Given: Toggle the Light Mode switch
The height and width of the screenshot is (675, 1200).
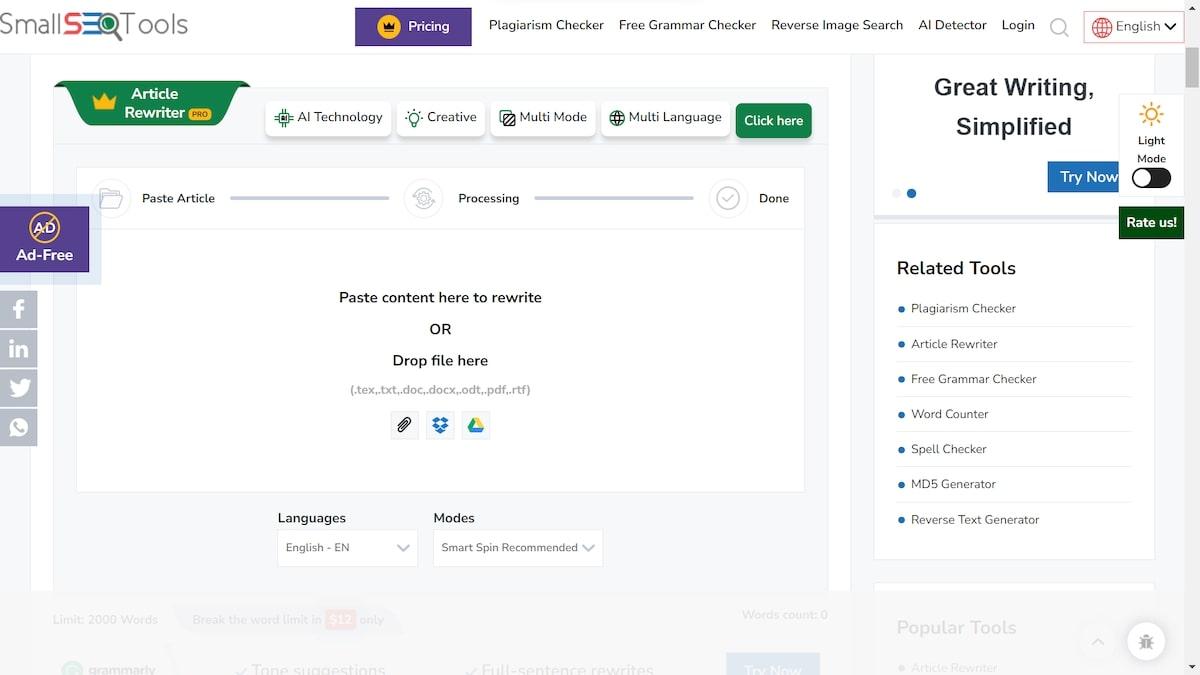Looking at the screenshot, I should tap(1151, 178).
